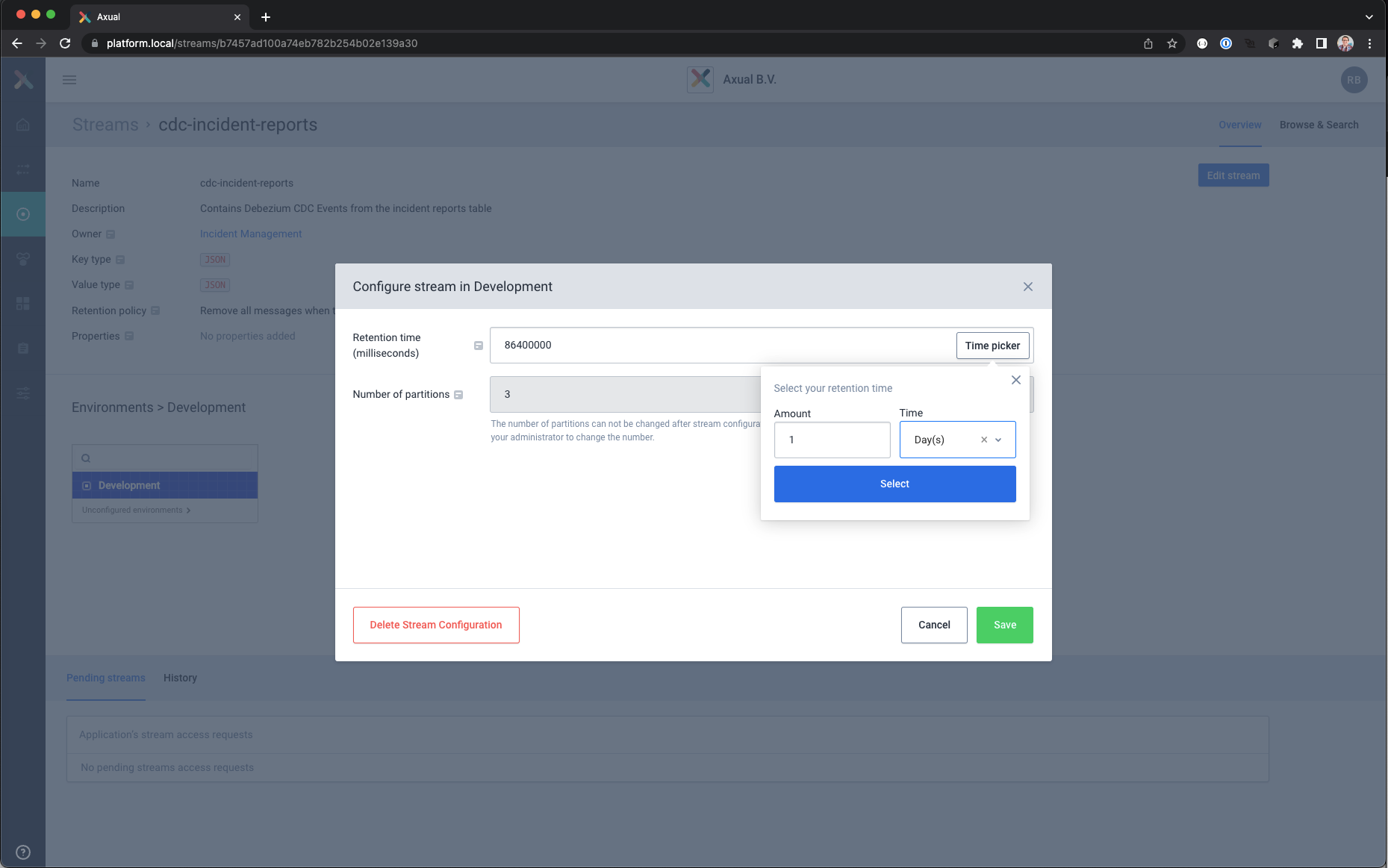
Task: Open Incident Management owner link
Action: click(x=251, y=234)
